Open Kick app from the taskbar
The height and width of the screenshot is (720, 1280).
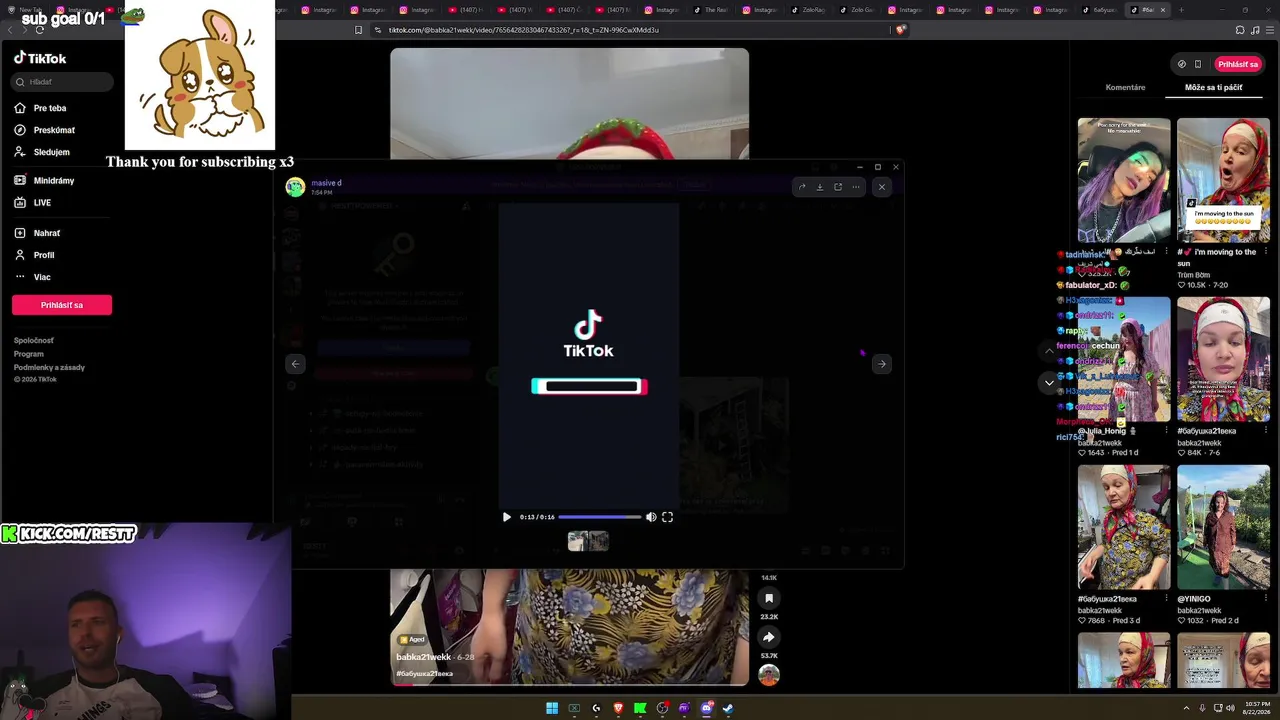[x=640, y=709]
